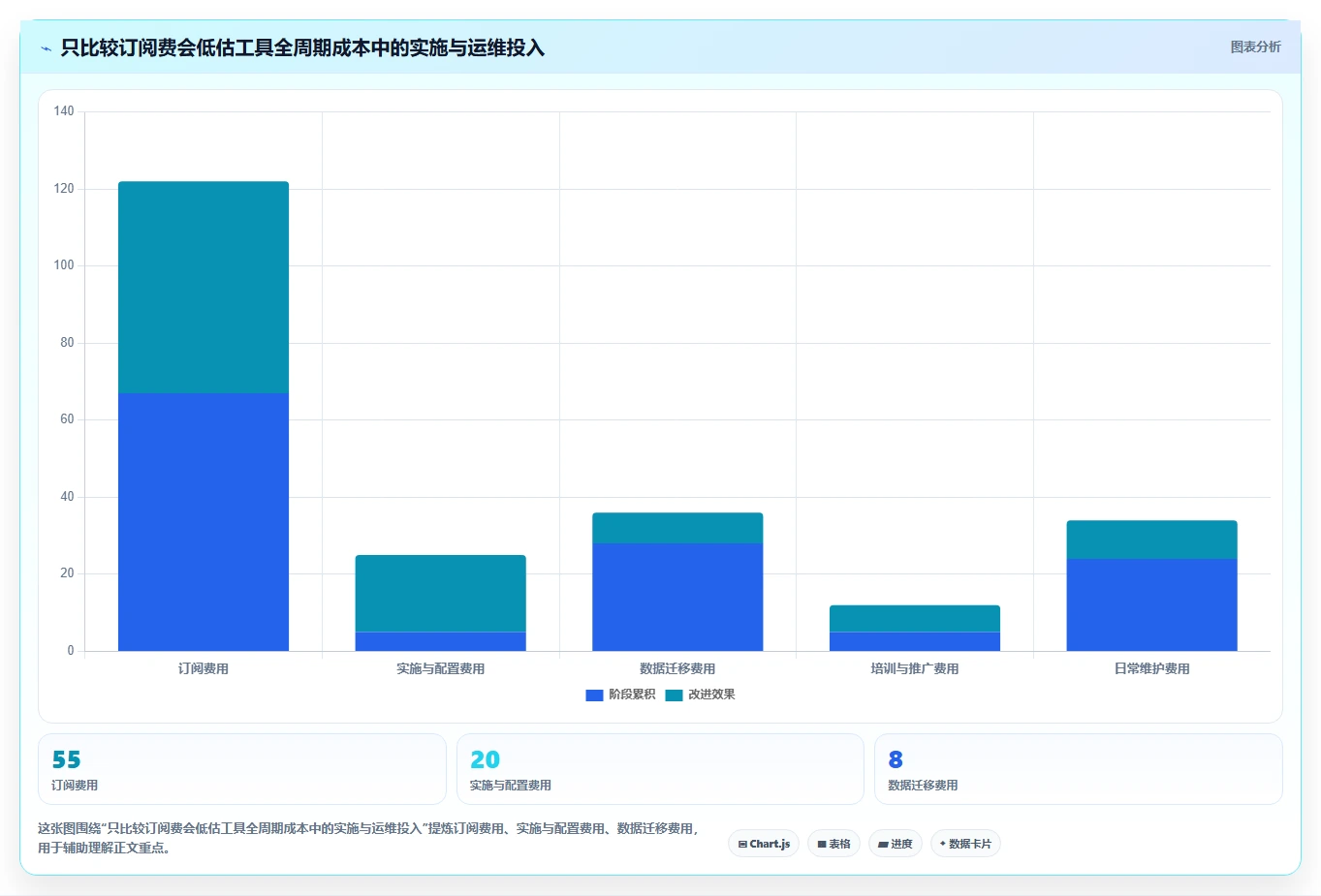The image size is (1321, 896).
Task: Open the 数据迁移费用 data card showing 8
Action: (x=1078, y=769)
